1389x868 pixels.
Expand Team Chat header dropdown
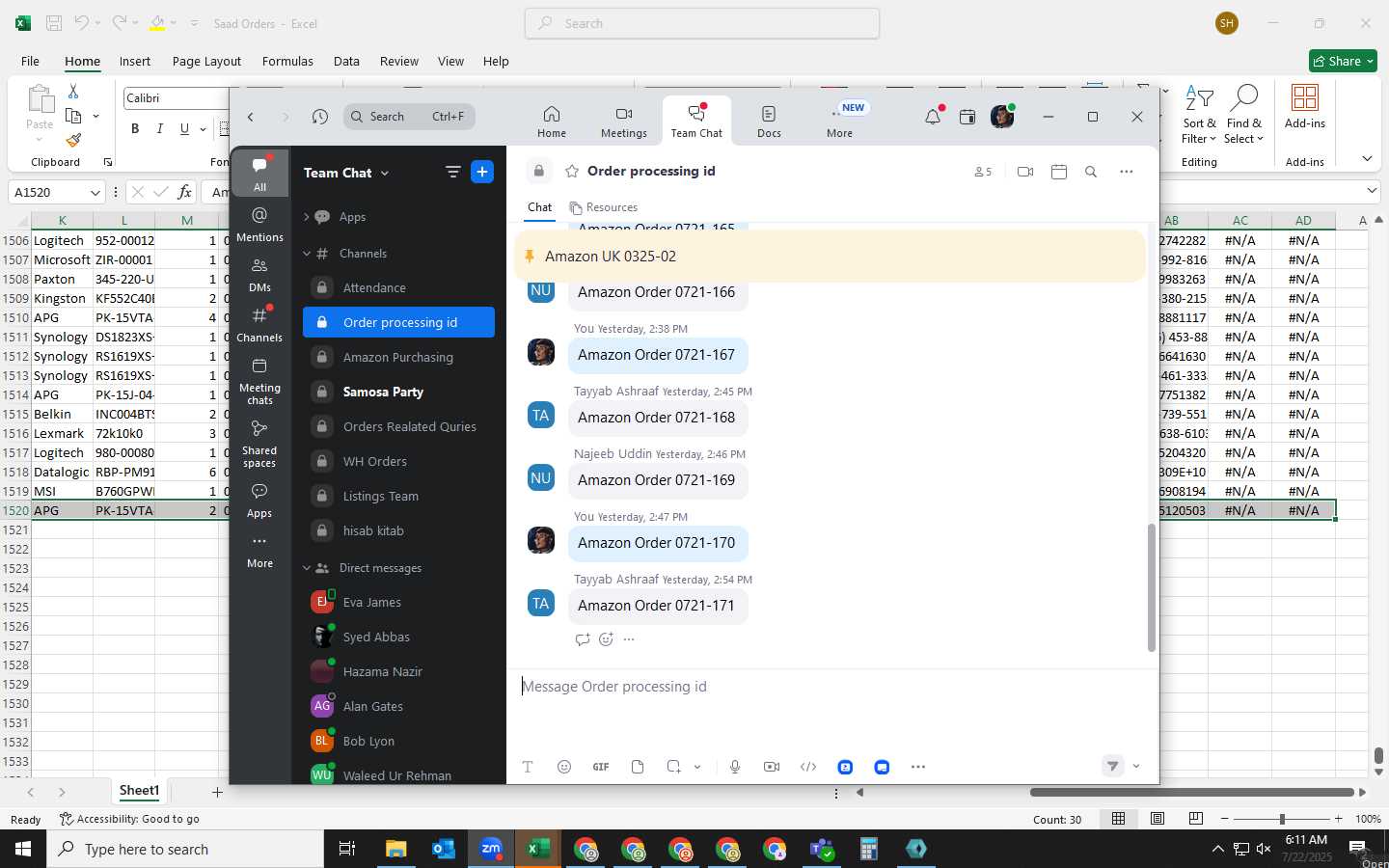click(x=385, y=173)
